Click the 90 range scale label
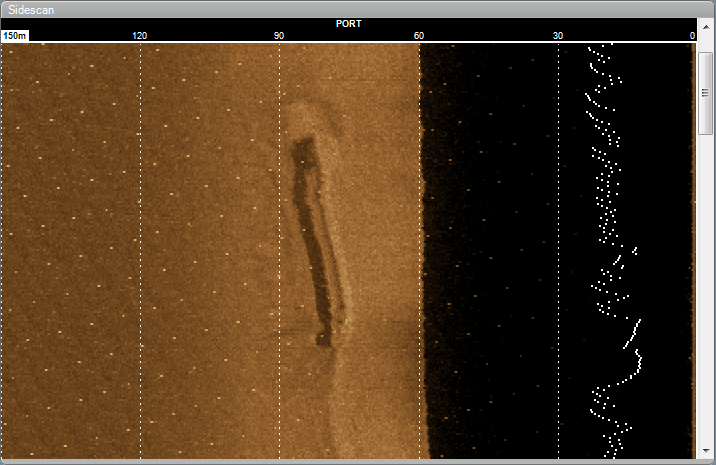 coord(279,36)
